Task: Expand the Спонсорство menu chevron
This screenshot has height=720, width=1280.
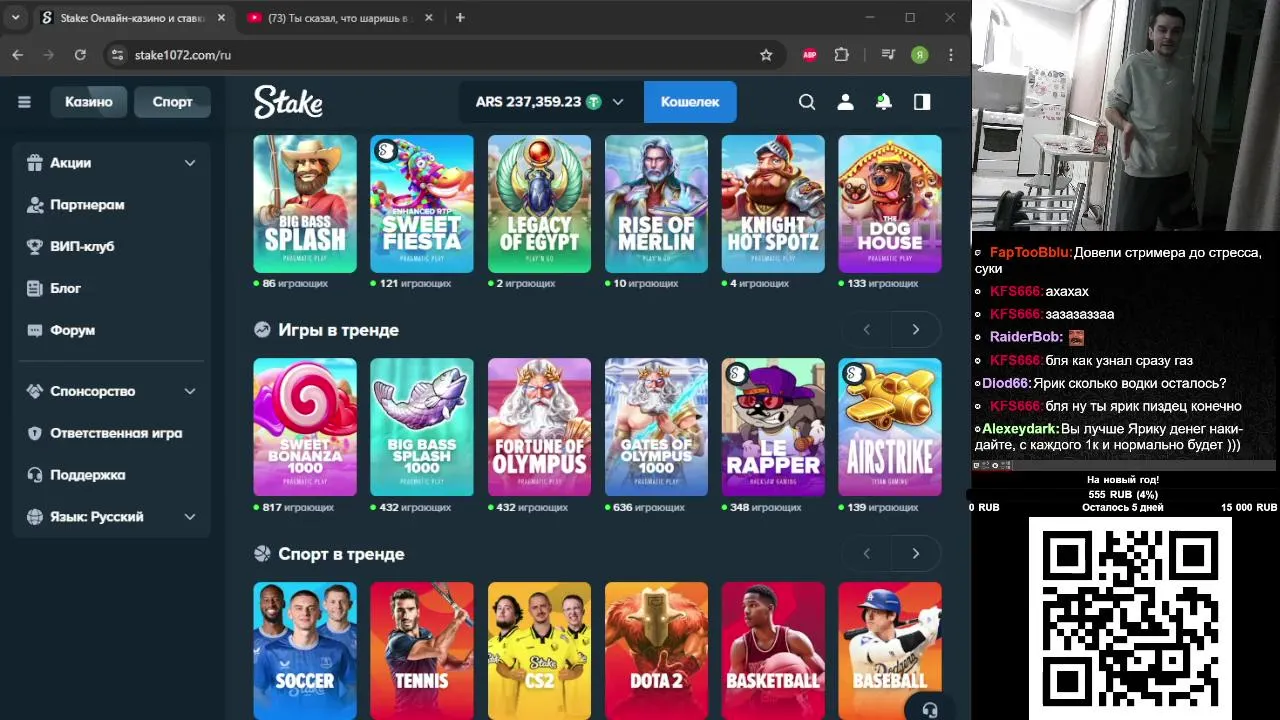Action: (190, 391)
